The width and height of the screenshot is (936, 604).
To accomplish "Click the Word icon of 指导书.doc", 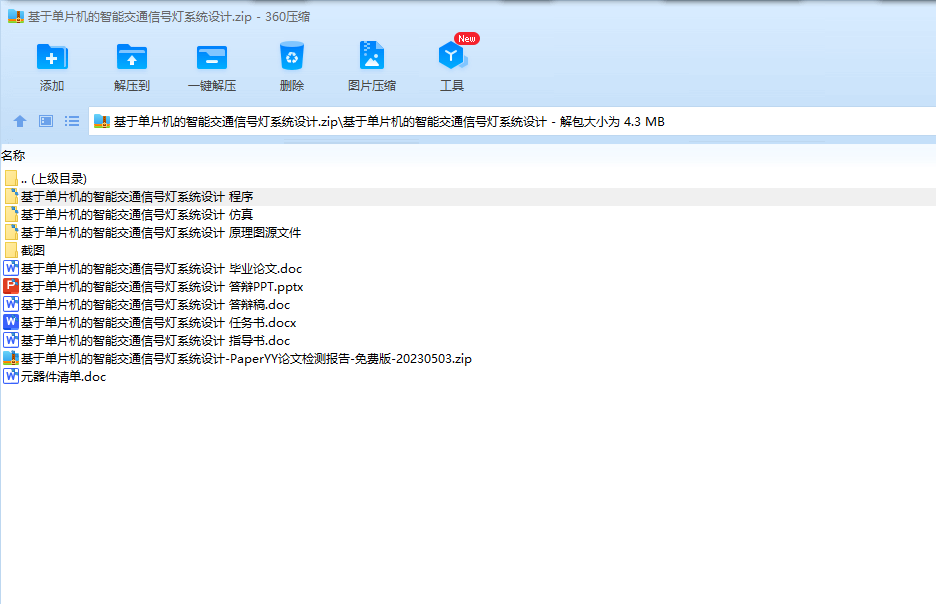I will pyautogui.click(x=11, y=340).
